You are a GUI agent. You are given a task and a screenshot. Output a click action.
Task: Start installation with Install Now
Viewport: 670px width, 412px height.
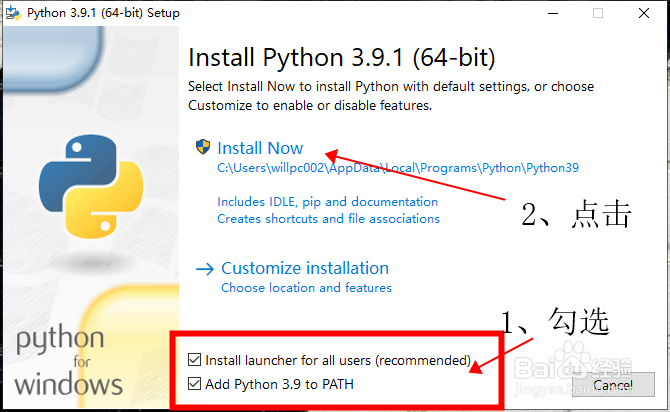click(x=260, y=148)
